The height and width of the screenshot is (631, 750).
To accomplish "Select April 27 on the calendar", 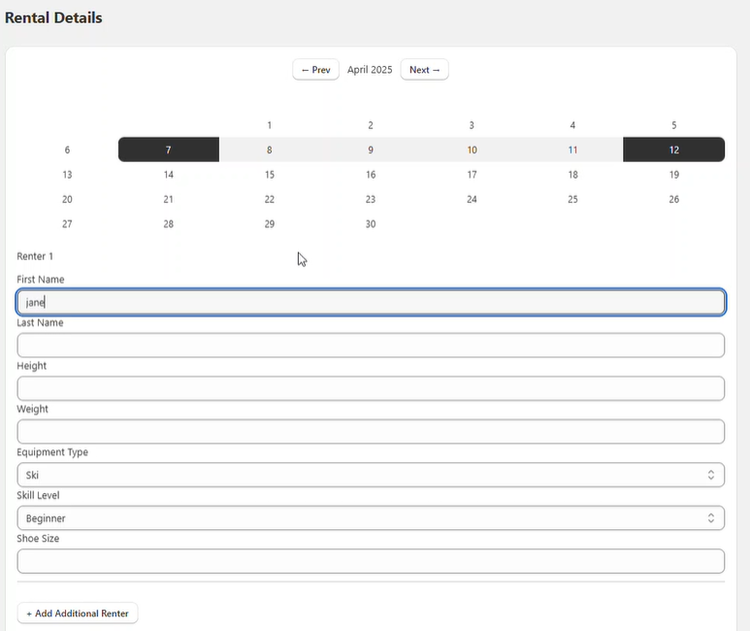I will pos(67,224).
